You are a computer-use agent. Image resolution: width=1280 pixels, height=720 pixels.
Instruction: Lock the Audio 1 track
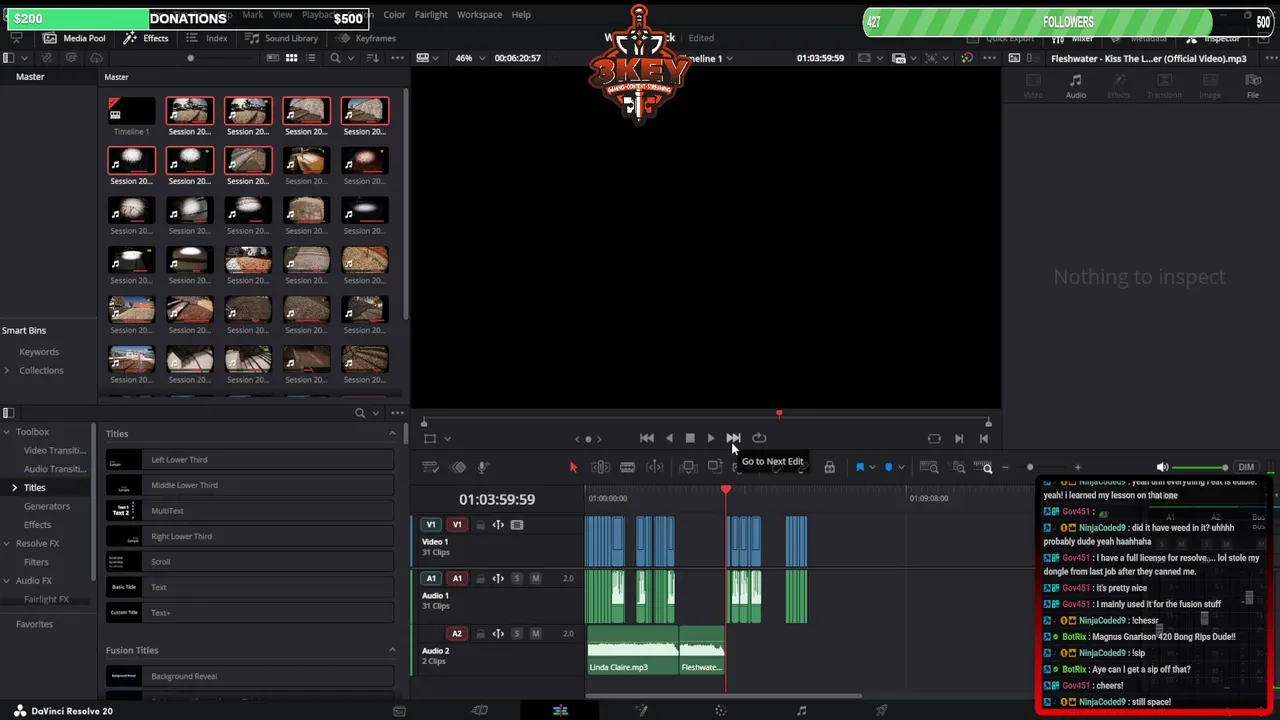(x=480, y=578)
